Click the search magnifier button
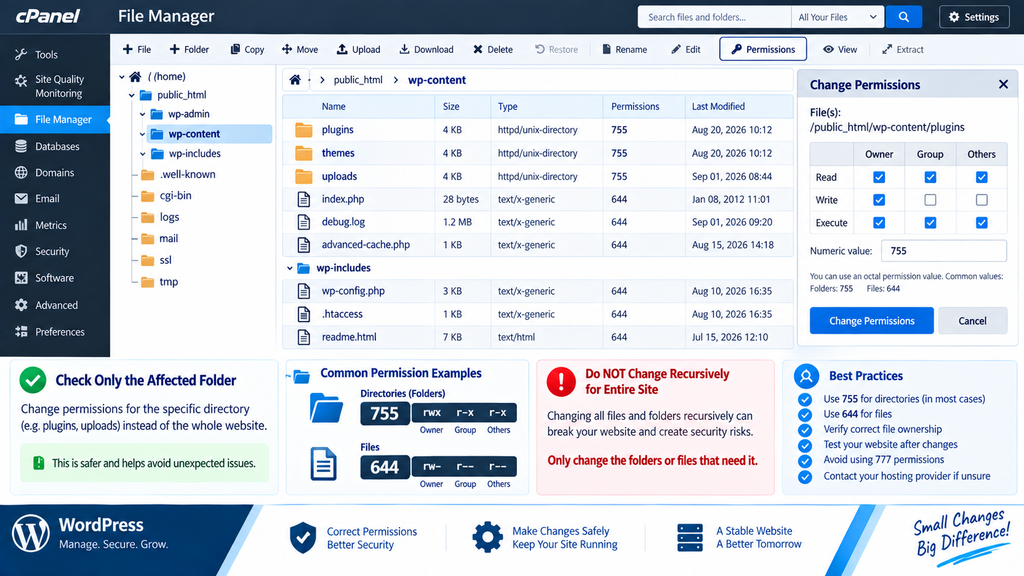Viewport: 1024px width, 576px height. [x=903, y=17]
